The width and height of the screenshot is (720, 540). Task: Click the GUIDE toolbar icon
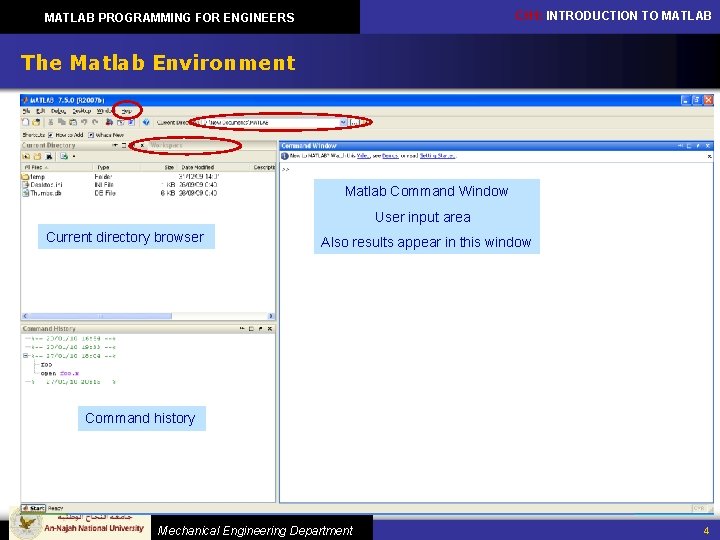click(x=120, y=123)
